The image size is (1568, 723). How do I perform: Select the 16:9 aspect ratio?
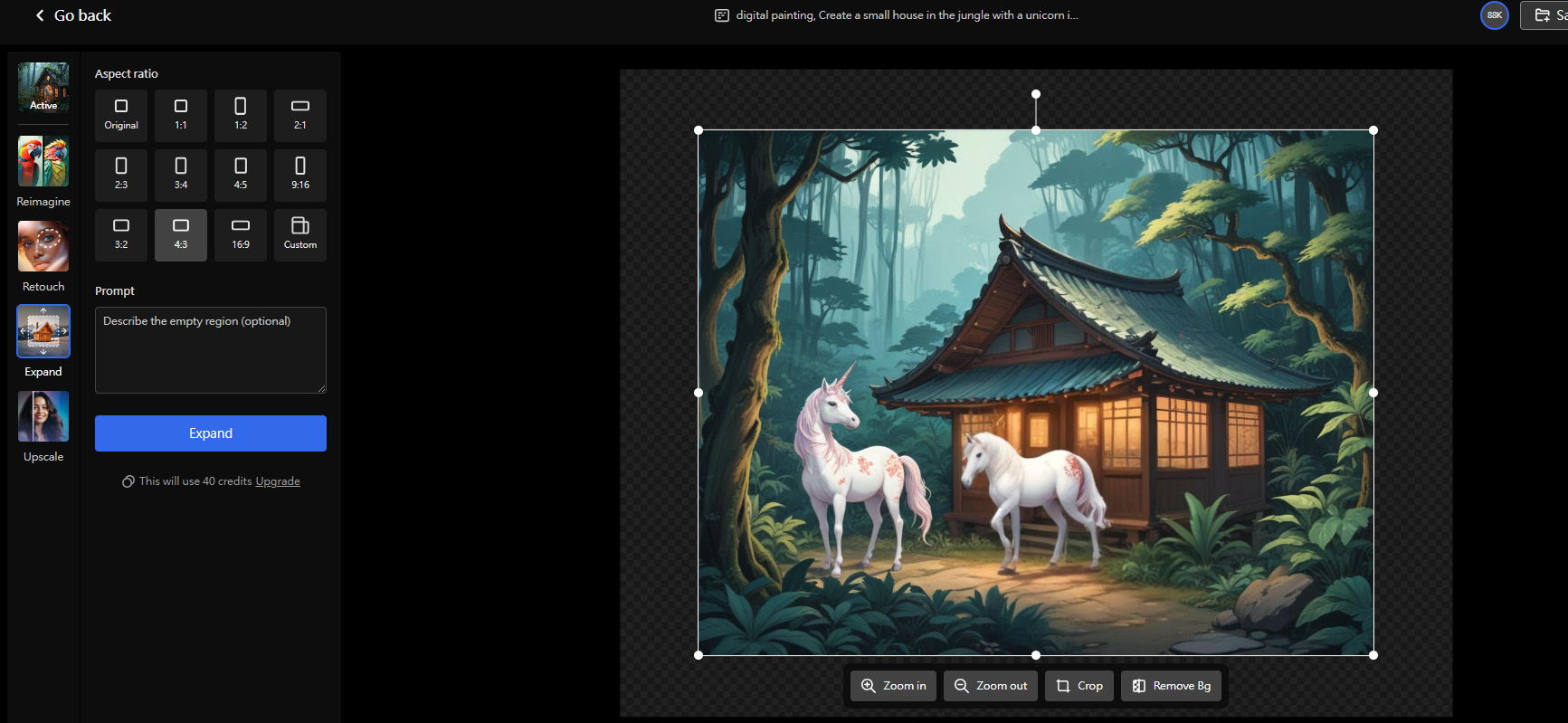point(241,234)
